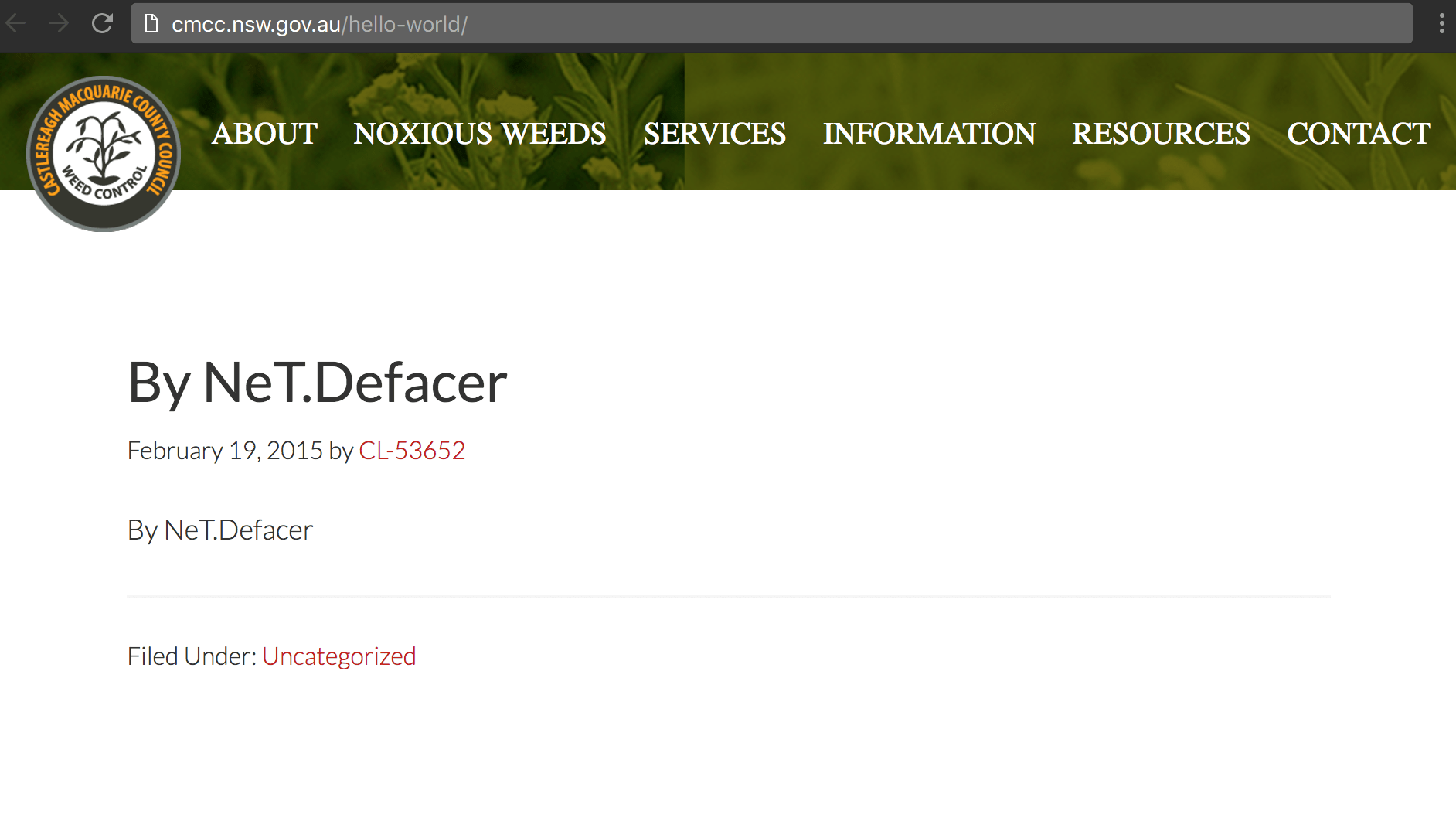This screenshot has width=1456, height=821.
Task: Open the NOXIOUS WEEDS menu
Action: pos(480,134)
